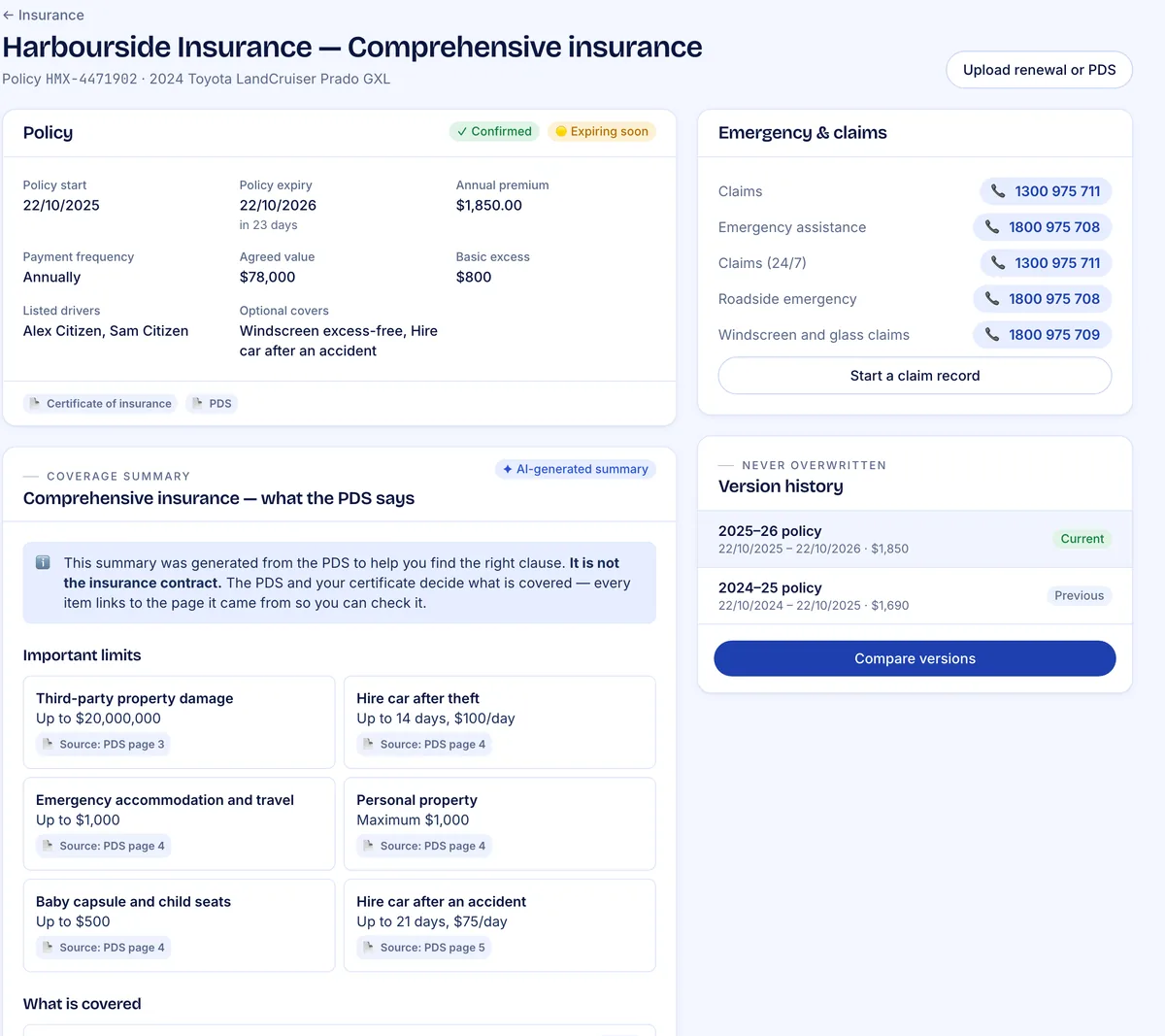Start a claim record
This screenshot has height=1036, width=1165.
point(915,376)
